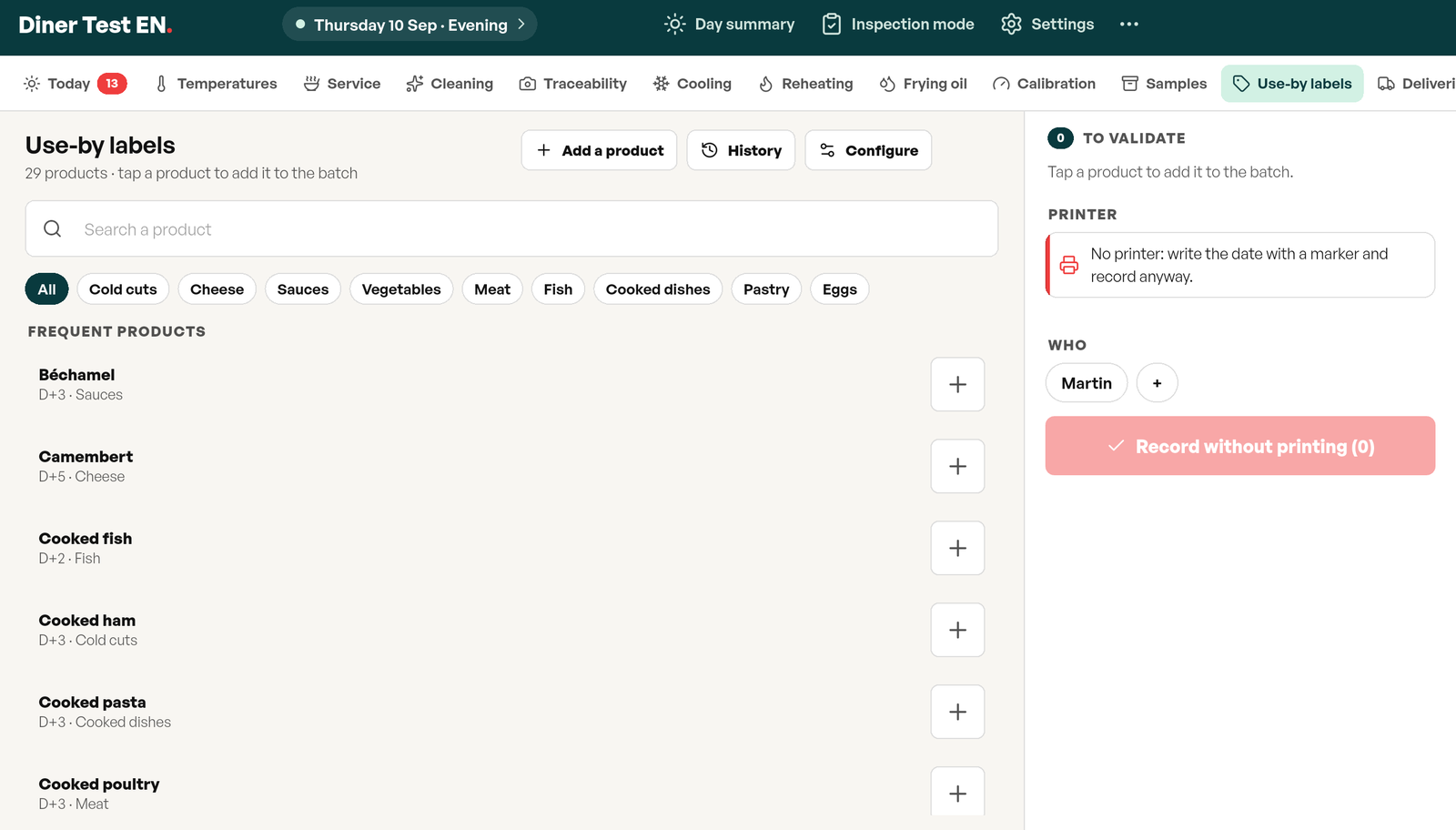Screen dimensions: 1456x830
Task: Add Cooked pasta to the batch
Action: 957,712
